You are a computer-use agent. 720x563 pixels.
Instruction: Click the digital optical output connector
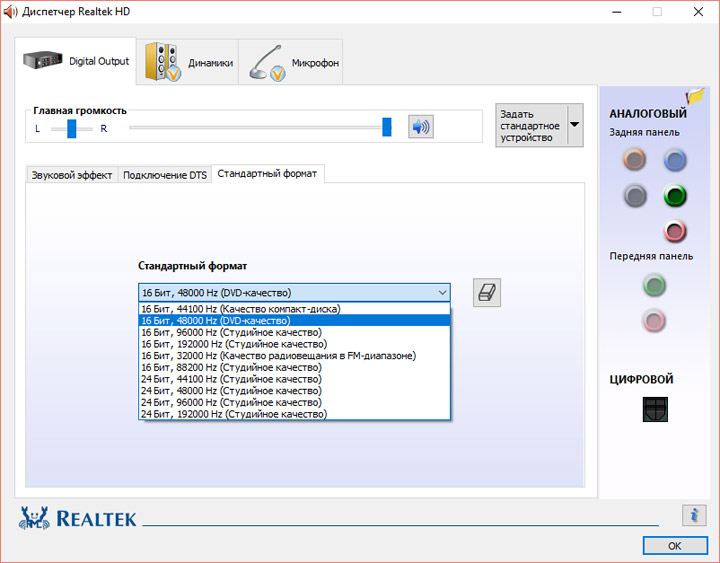click(655, 409)
